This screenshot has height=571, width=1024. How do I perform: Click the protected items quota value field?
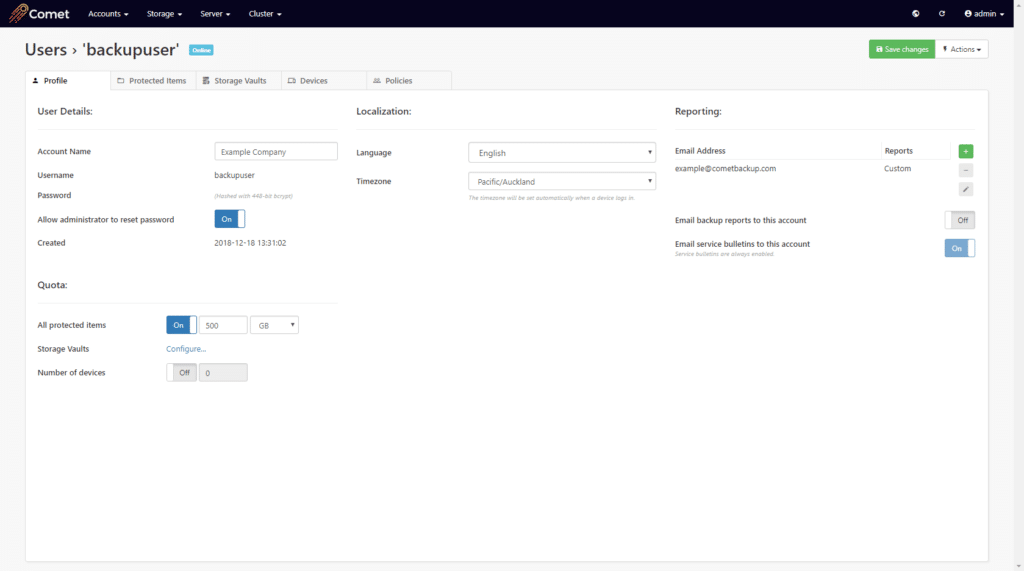point(223,325)
